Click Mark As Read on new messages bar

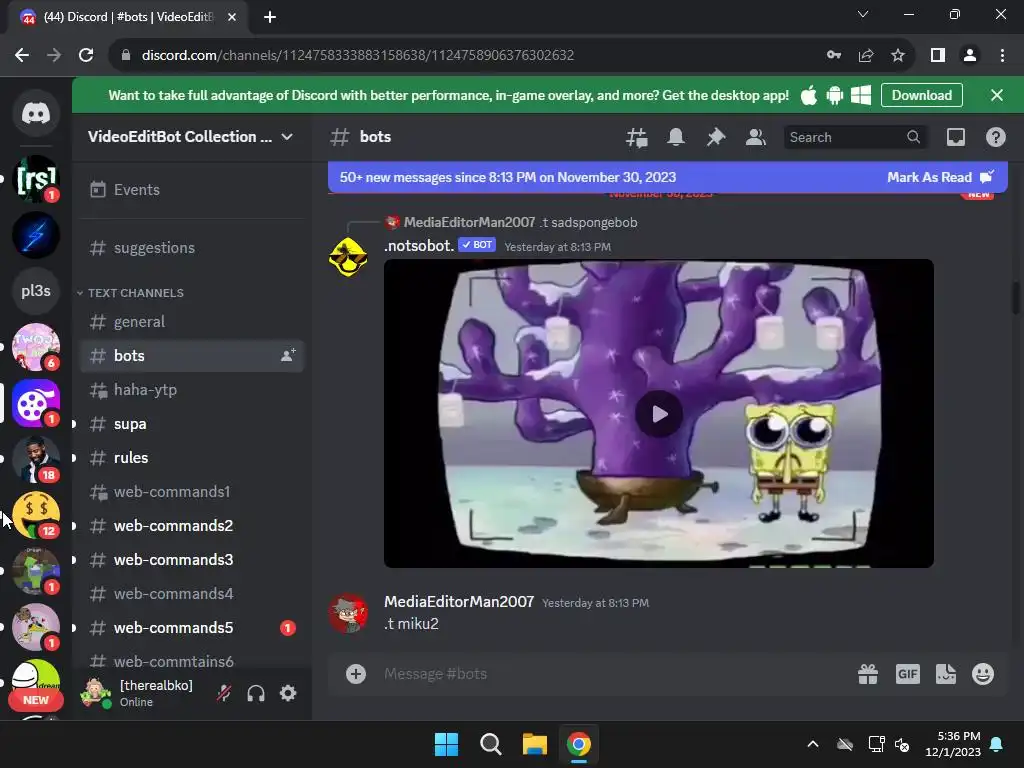940,177
